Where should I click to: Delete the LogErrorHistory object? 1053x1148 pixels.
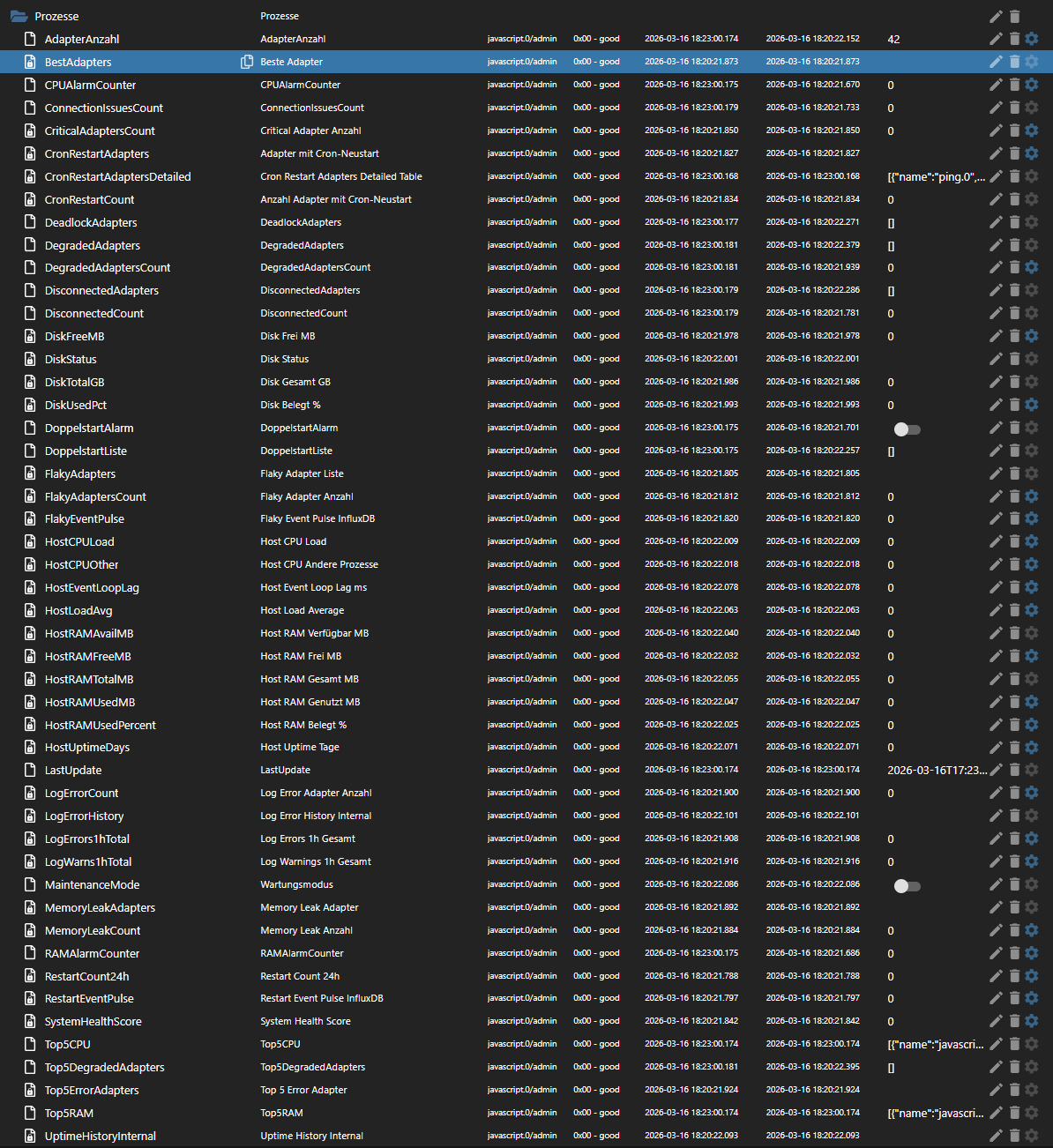[x=1014, y=816]
